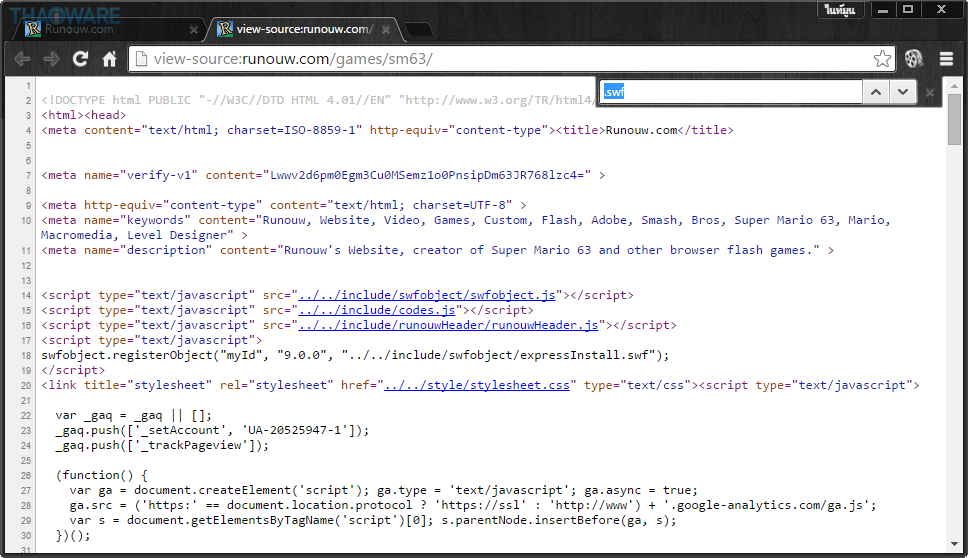Screen dimensions: 968x558
Task: Click the scrollbar down arrow
Action: pyautogui.click(x=954, y=544)
